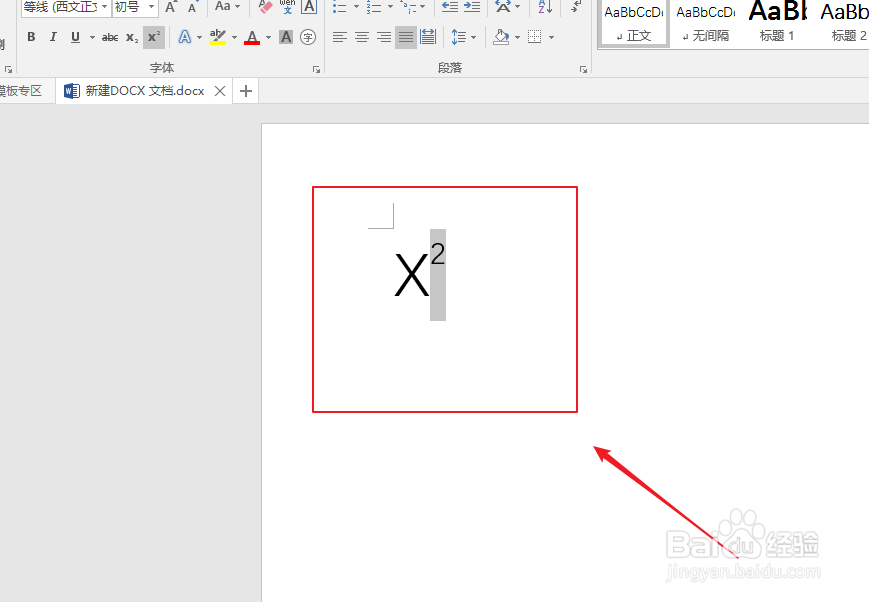Click the borders icon
869x602 pixels.
[535, 37]
